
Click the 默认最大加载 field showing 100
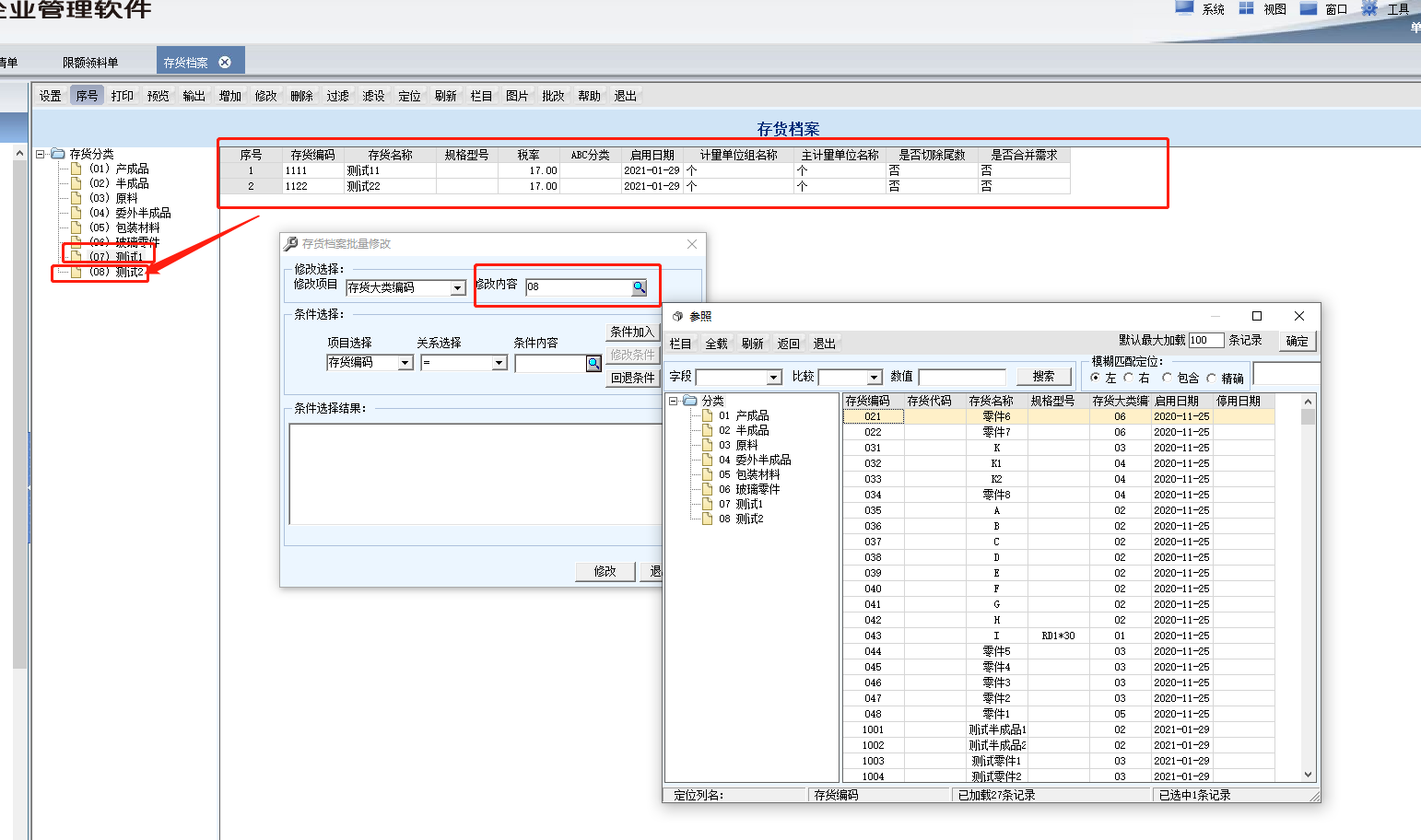coord(1206,340)
